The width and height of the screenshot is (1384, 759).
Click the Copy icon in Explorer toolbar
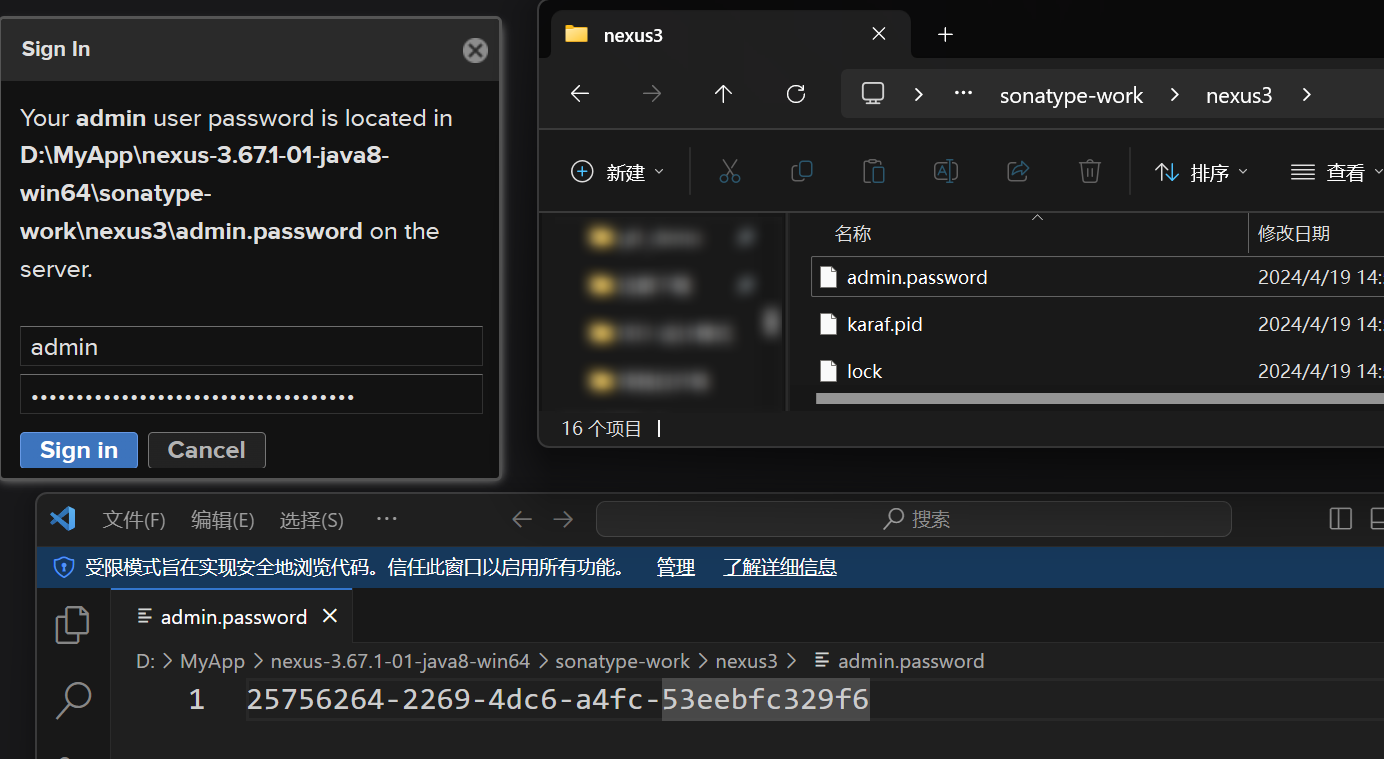pyautogui.click(x=801, y=172)
